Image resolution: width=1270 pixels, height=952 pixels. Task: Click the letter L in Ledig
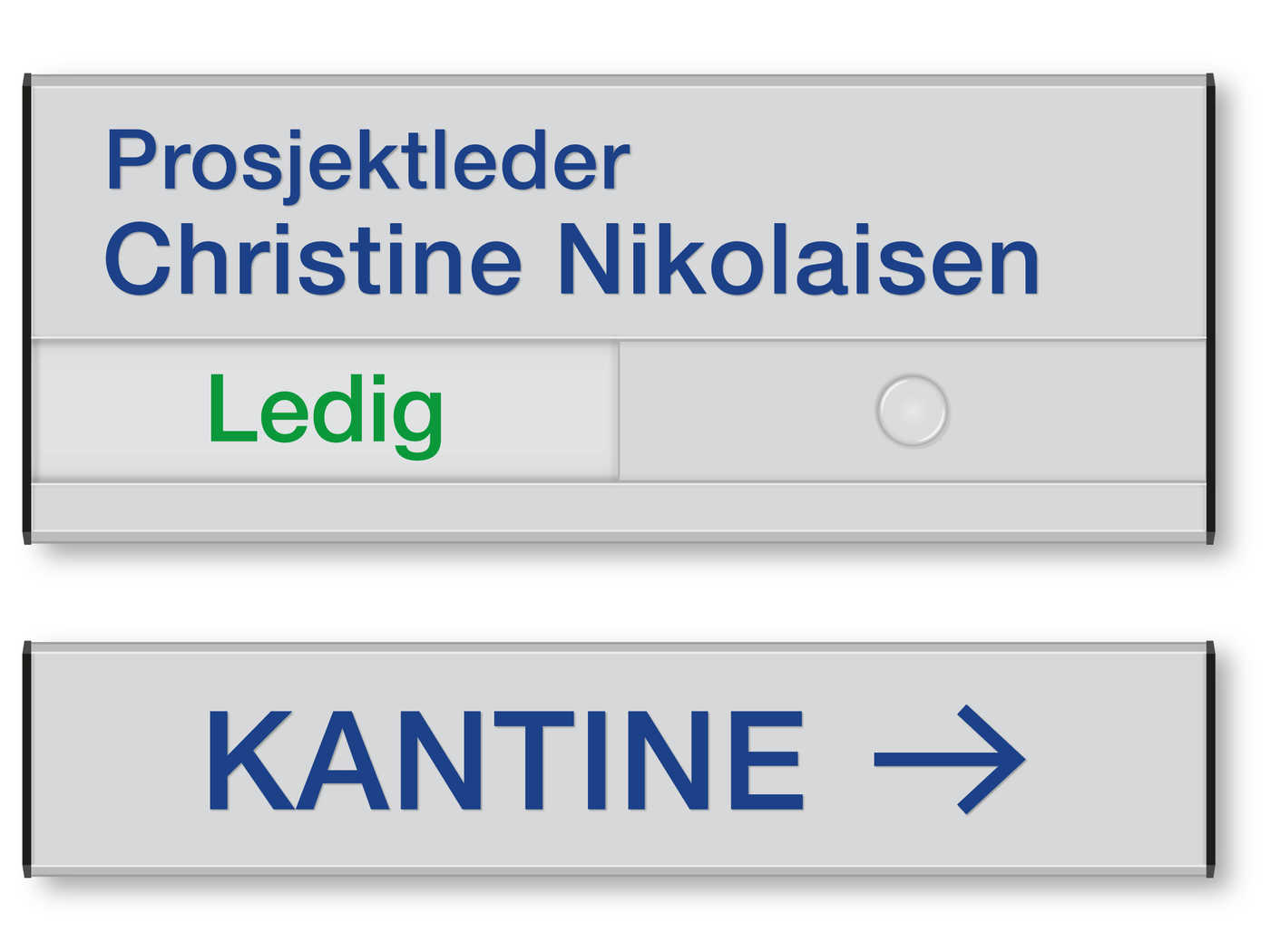(231, 408)
